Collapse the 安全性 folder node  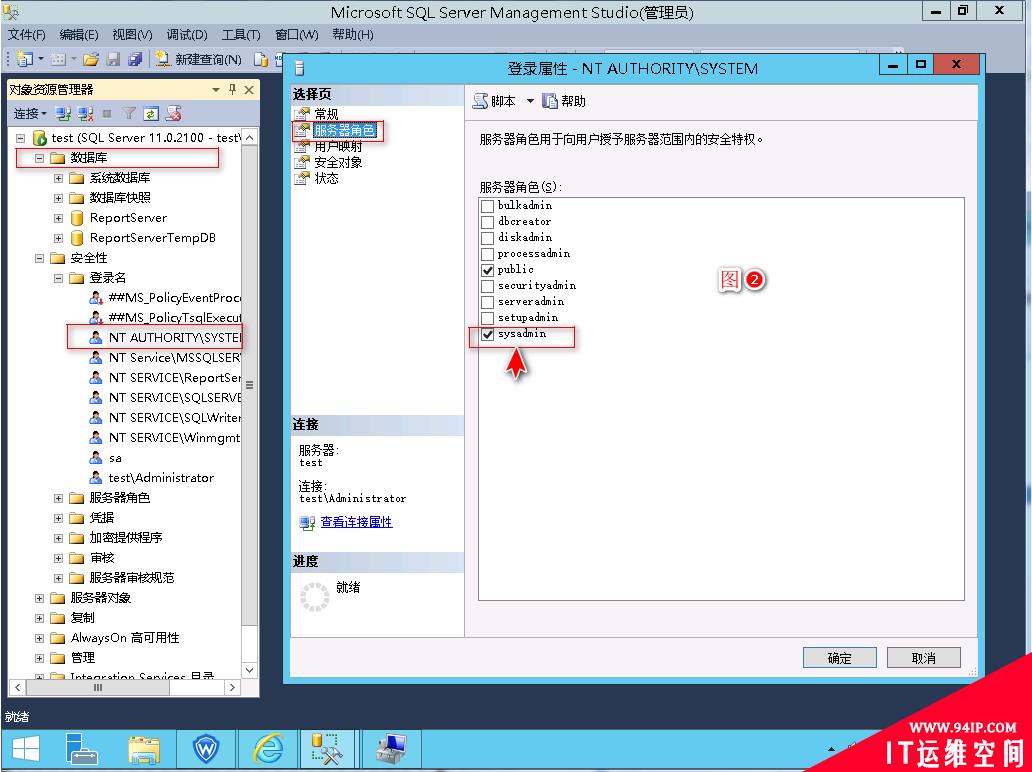click(x=39, y=258)
